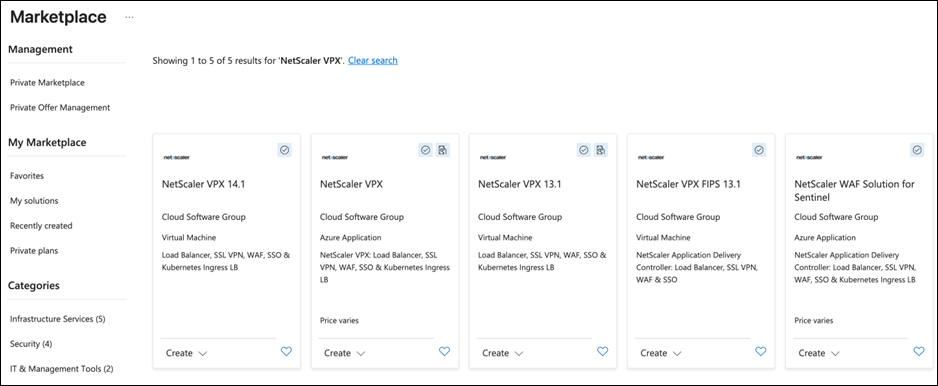Click 'Virtual Machine' on NetScaler VPX 14.1 card
Screen dimensions: 938x386
tap(189, 238)
